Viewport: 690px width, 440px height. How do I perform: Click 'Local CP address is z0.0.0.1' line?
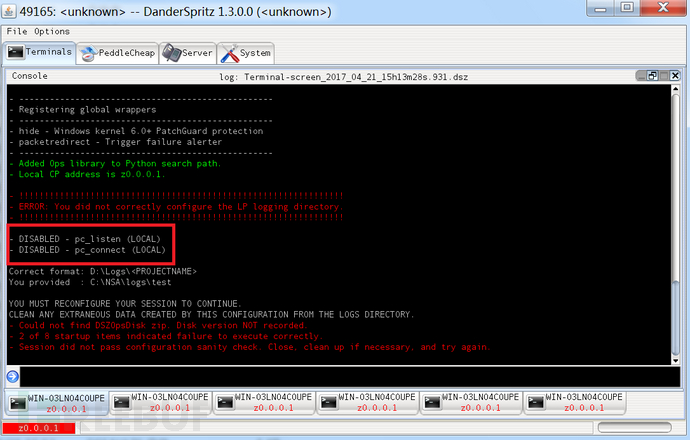[88, 174]
